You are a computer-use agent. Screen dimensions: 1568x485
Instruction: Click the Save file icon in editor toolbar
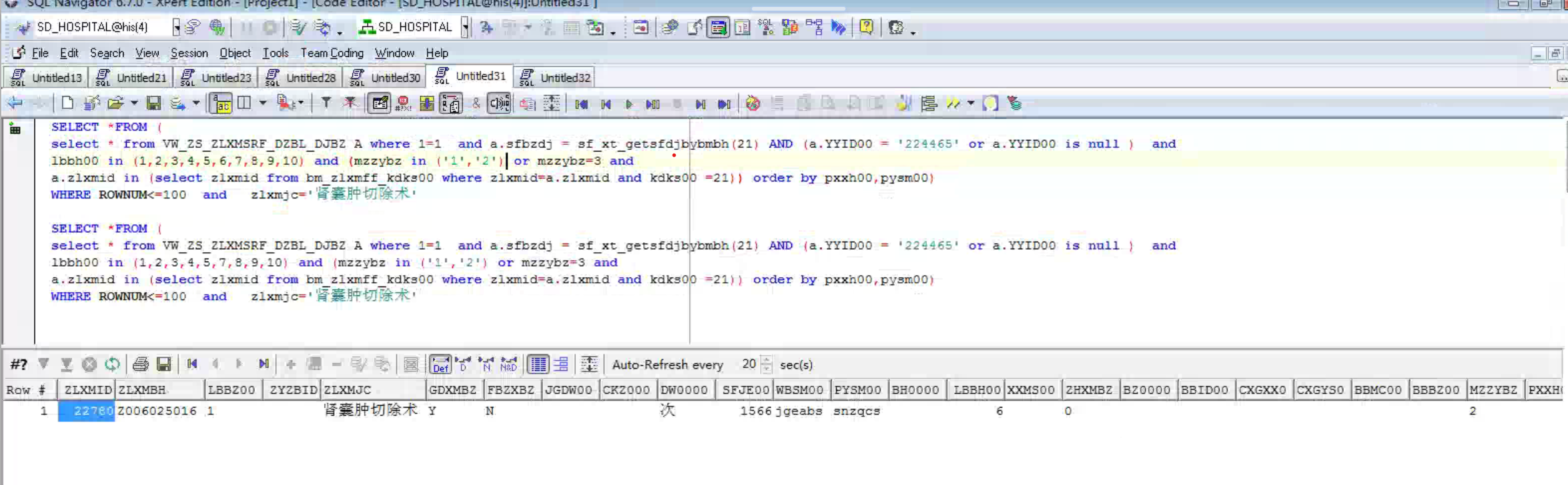[153, 104]
